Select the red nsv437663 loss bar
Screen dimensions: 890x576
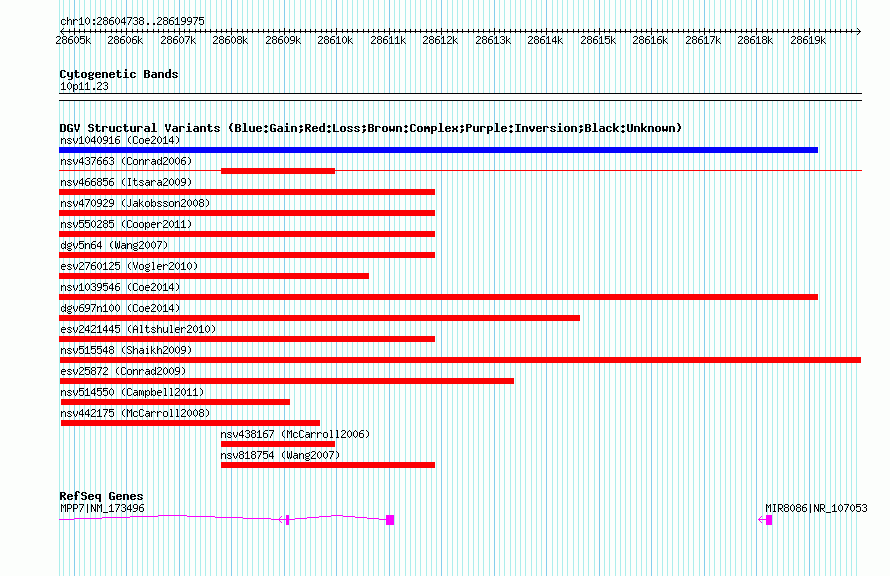278,171
